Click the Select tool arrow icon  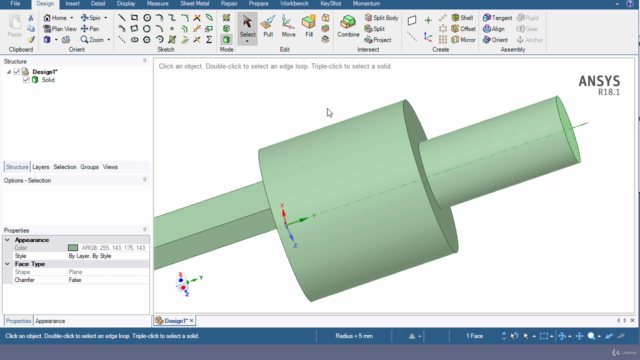pos(247,22)
